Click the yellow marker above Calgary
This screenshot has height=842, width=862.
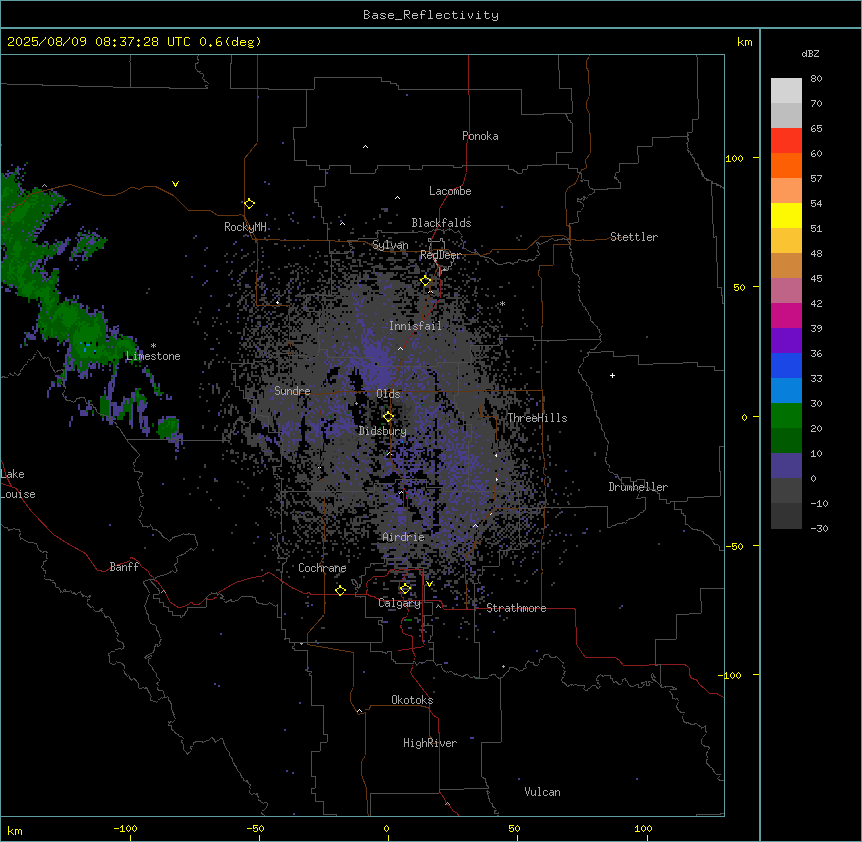point(405,589)
